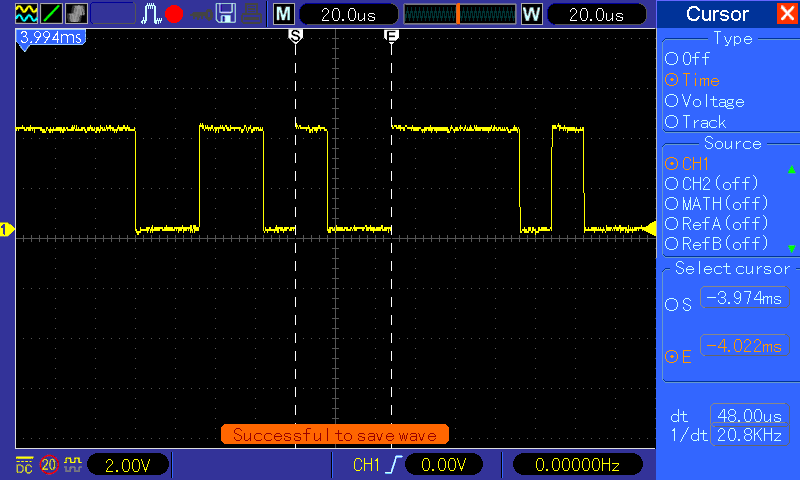Click the yellow trigger level arrow
Screen dimensions: 800x480
pyautogui.click(x=649, y=229)
